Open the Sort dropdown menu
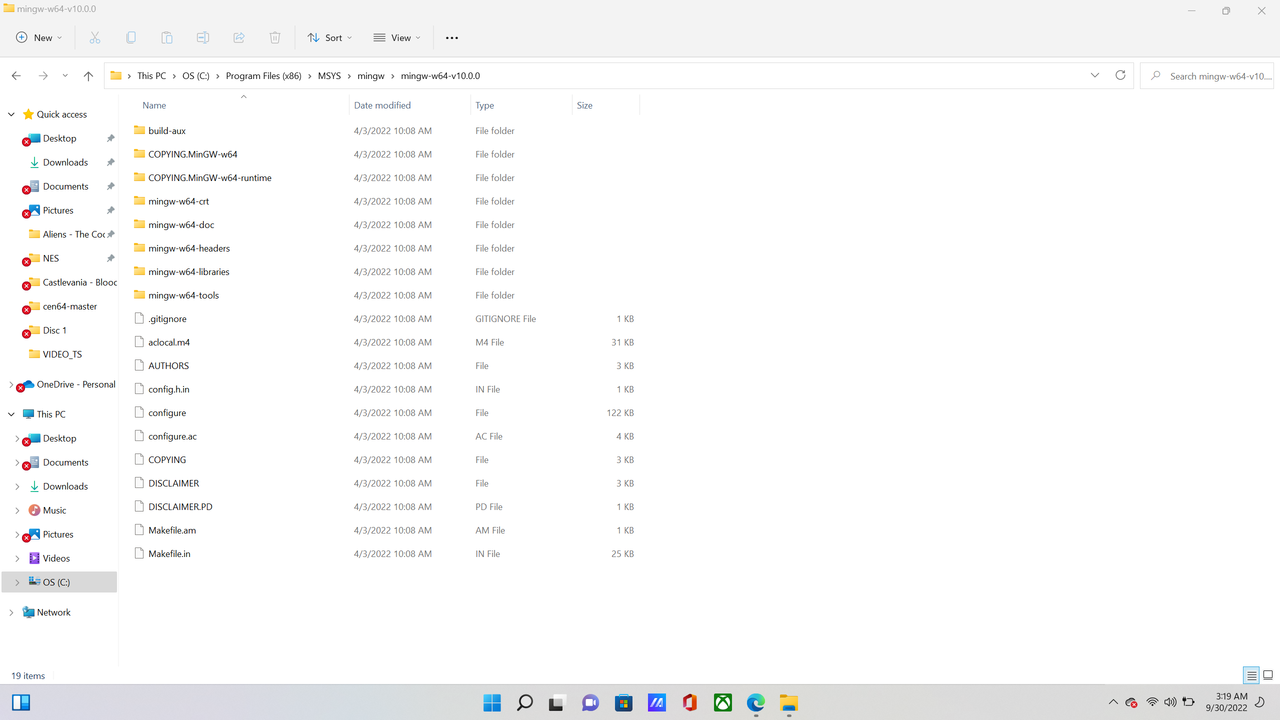The height and width of the screenshot is (720, 1280). (331, 38)
